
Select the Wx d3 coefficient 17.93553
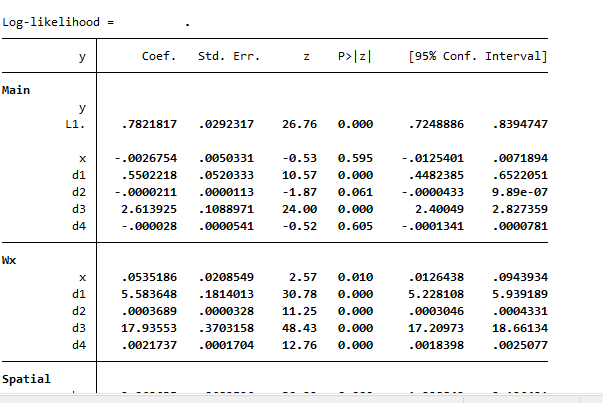tap(149, 328)
